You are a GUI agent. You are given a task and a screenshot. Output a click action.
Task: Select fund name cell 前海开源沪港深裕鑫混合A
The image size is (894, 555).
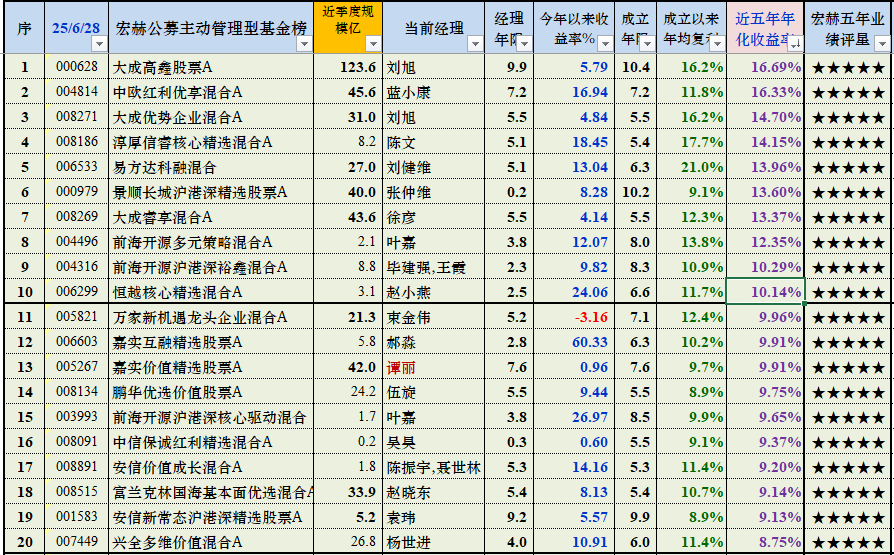[211, 267]
